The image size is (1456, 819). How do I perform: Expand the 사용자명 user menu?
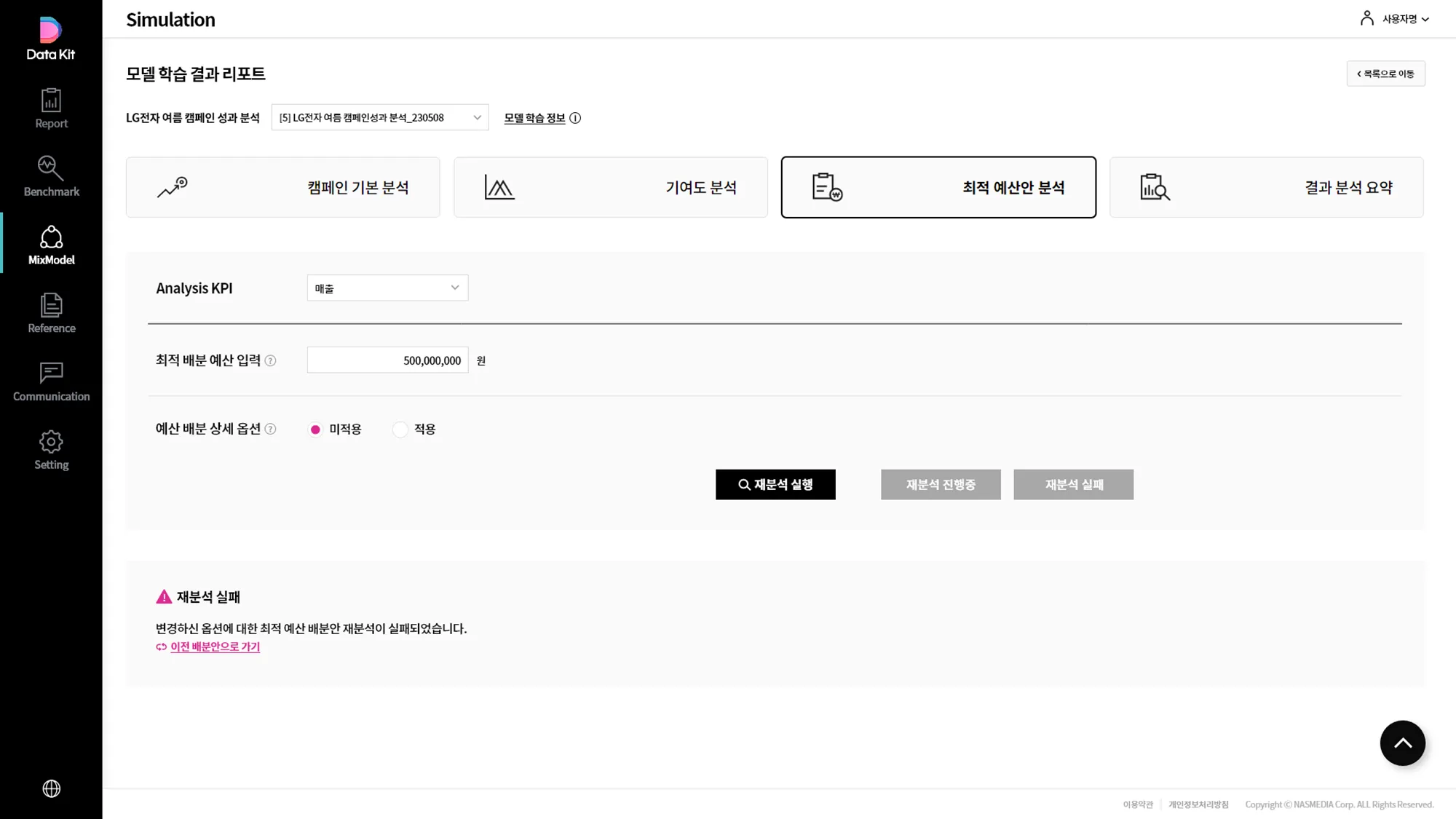coord(1394,19)
